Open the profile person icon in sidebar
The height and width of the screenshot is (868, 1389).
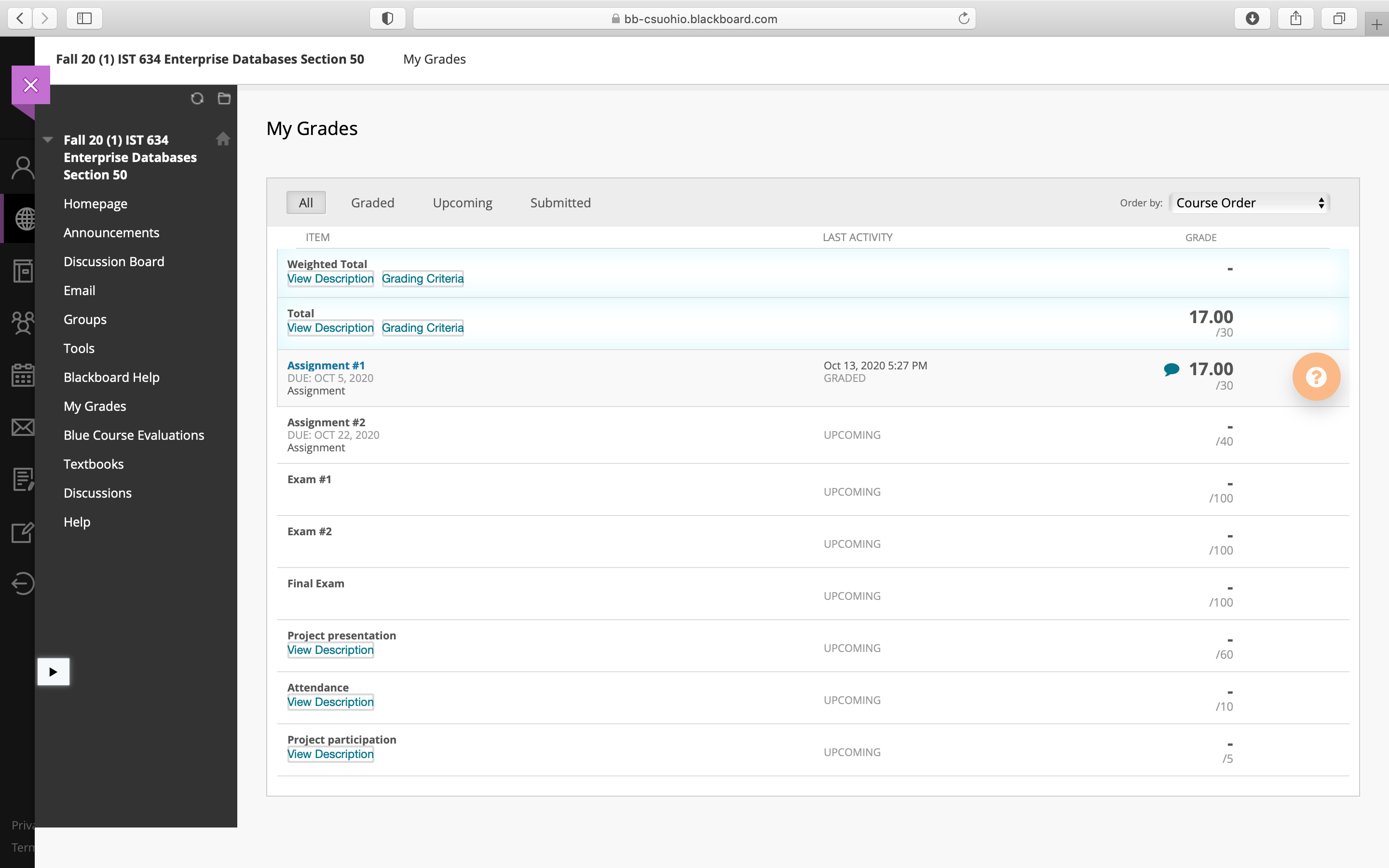23,168
